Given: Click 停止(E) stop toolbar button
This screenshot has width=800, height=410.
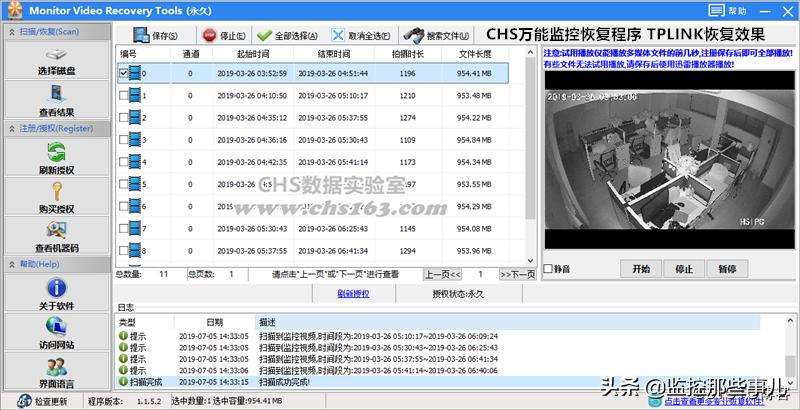Looking at the screenshot, I should (x=224, y=36).
